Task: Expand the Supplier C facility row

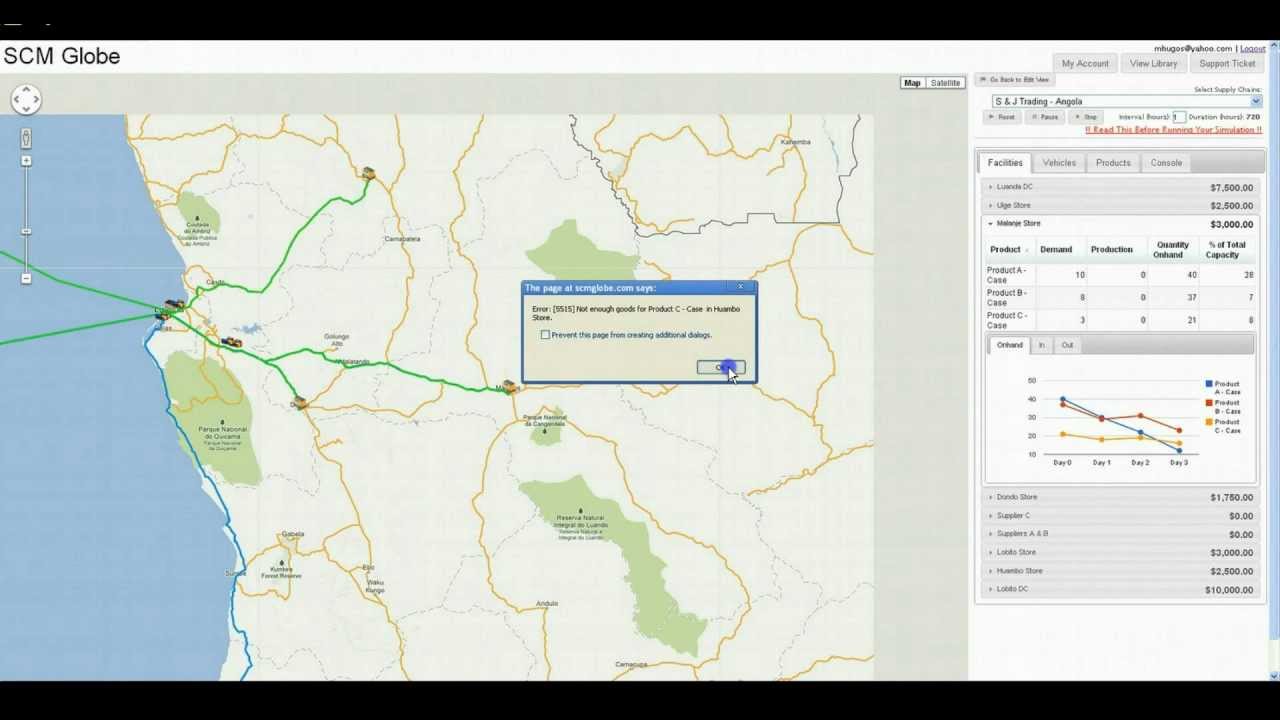Action: point(1120,516)
